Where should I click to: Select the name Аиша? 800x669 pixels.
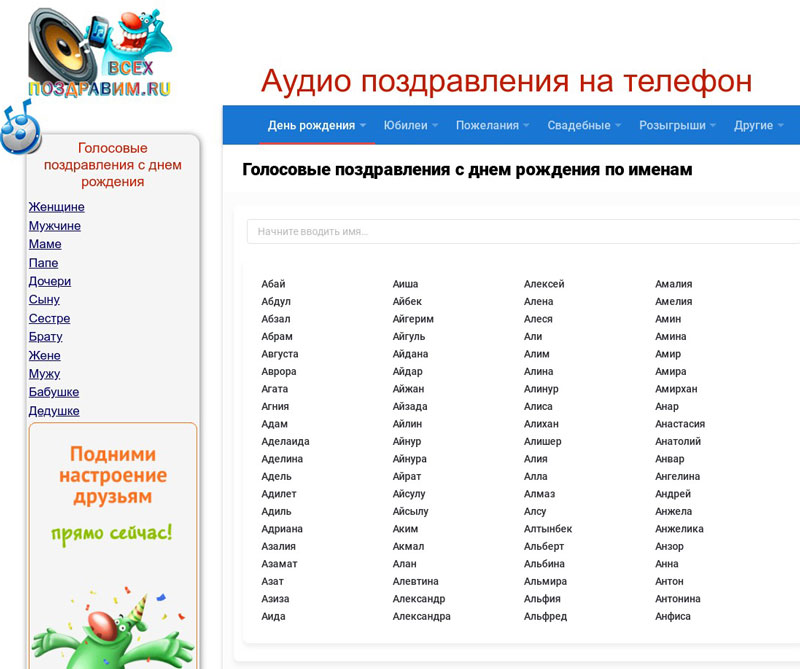click(x=405, y=284)
